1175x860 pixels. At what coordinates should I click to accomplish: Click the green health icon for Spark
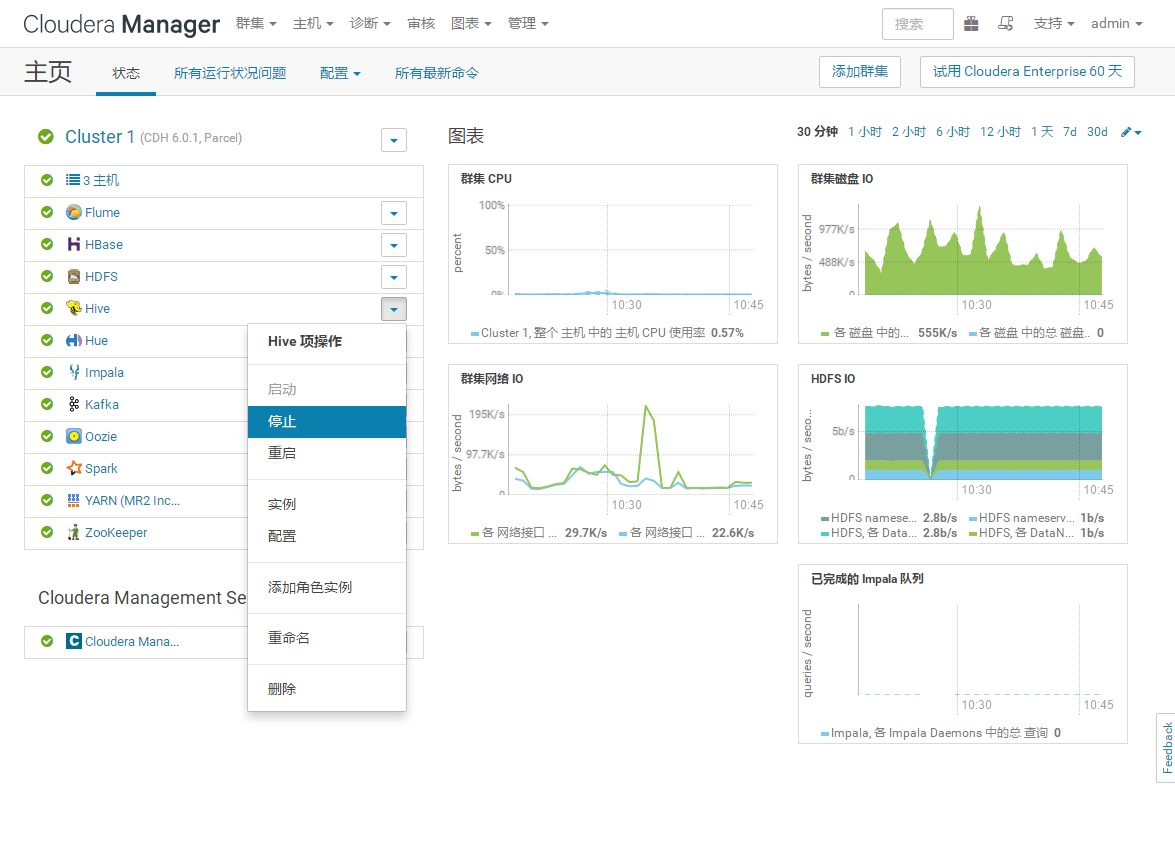point(47,468)
